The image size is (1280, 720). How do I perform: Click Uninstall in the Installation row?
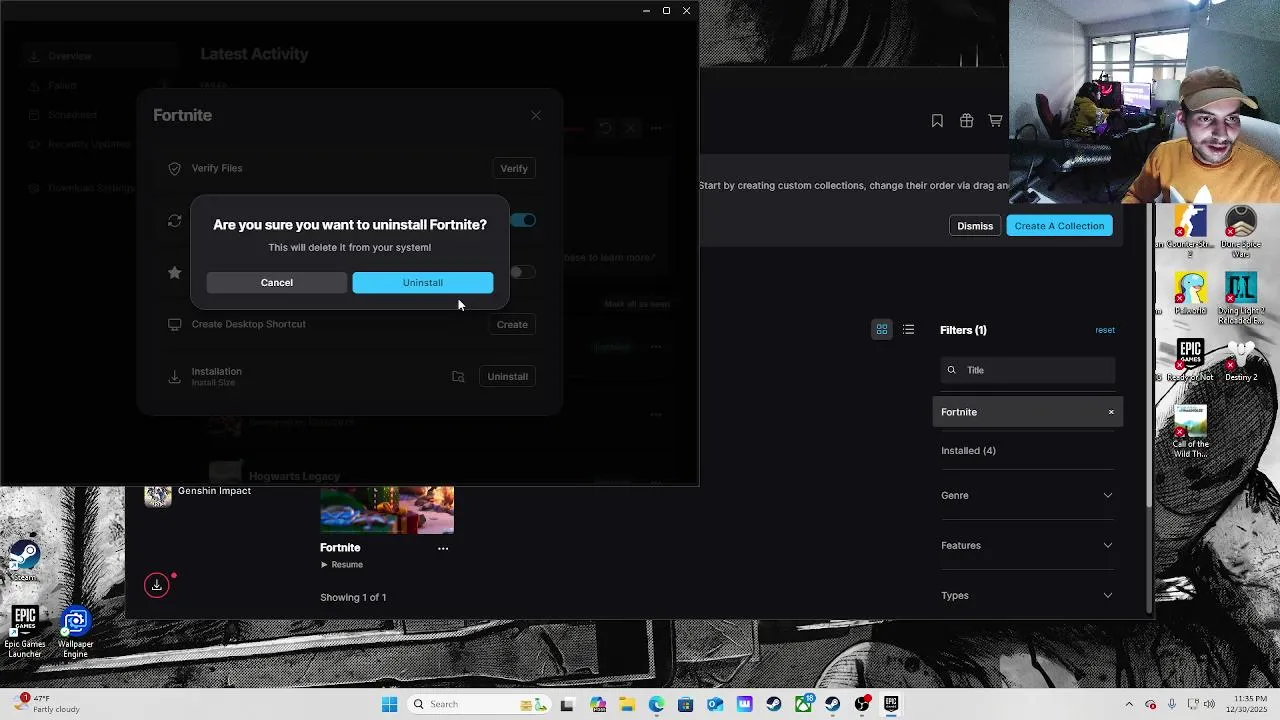pos(507,376)
